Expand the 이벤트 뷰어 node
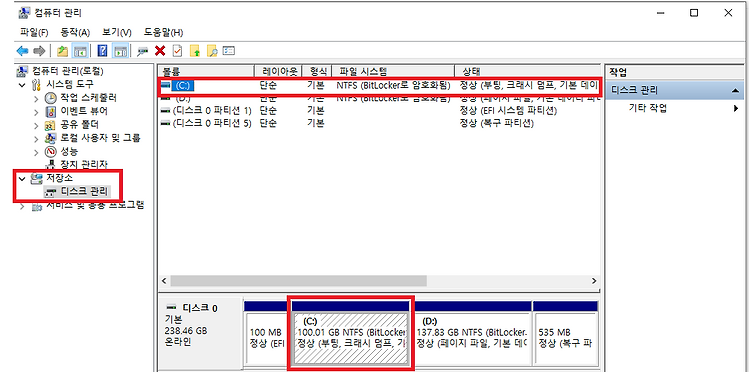The width and height of the screenshot is (750, 372). [x=36, y=112]
